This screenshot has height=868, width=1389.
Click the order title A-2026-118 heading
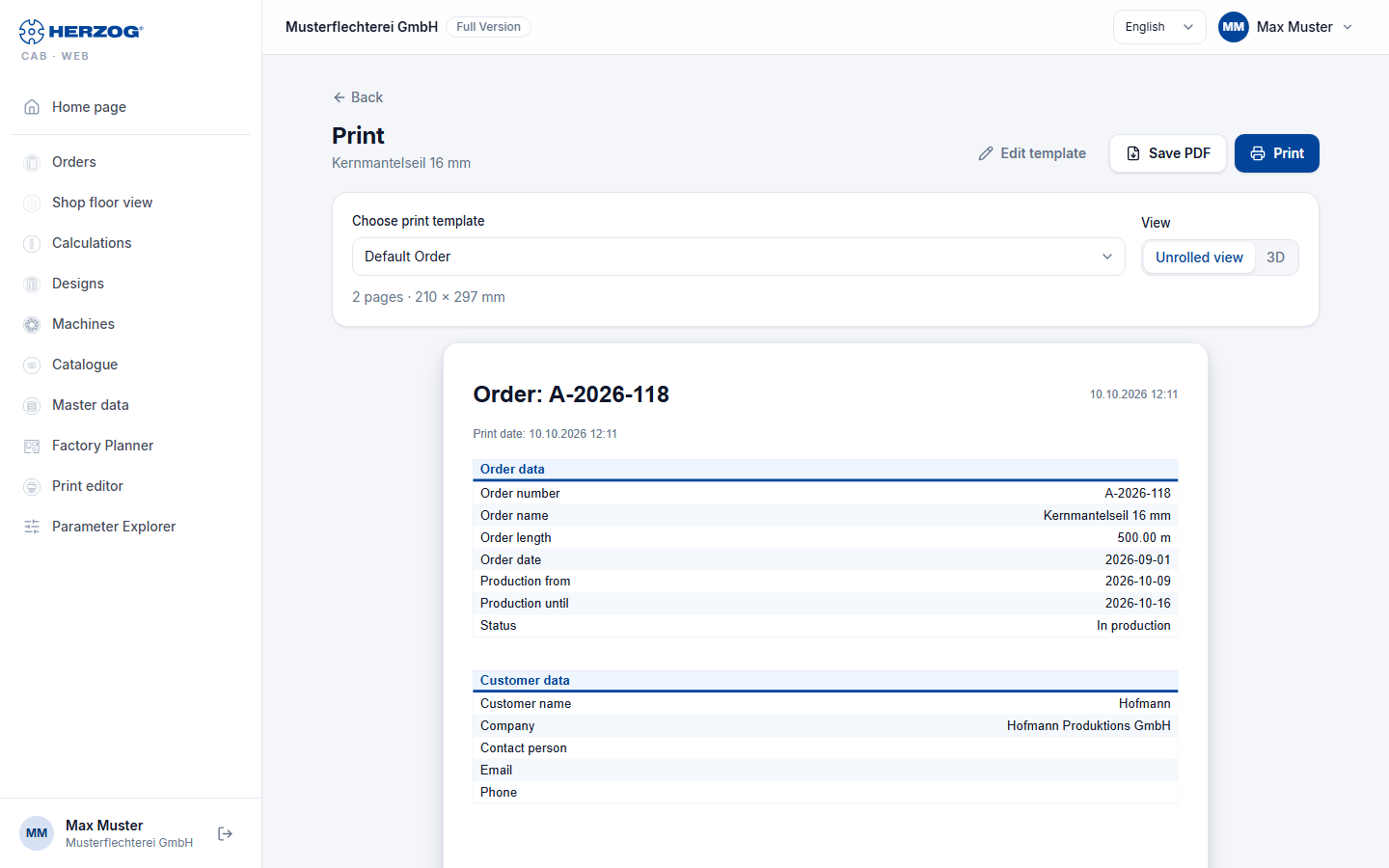click(571, 394)
